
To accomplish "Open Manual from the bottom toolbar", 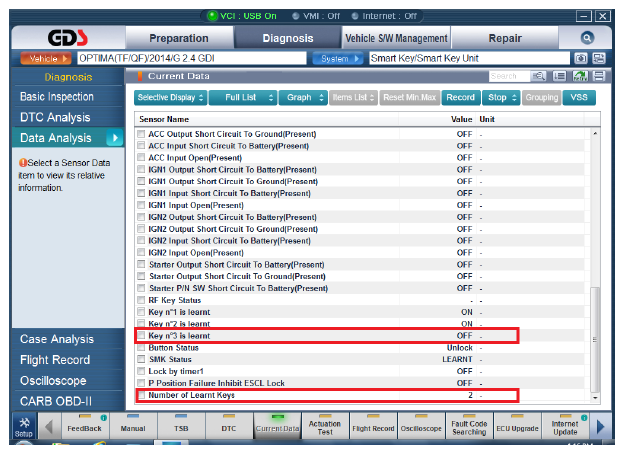I will coord(133,427).
